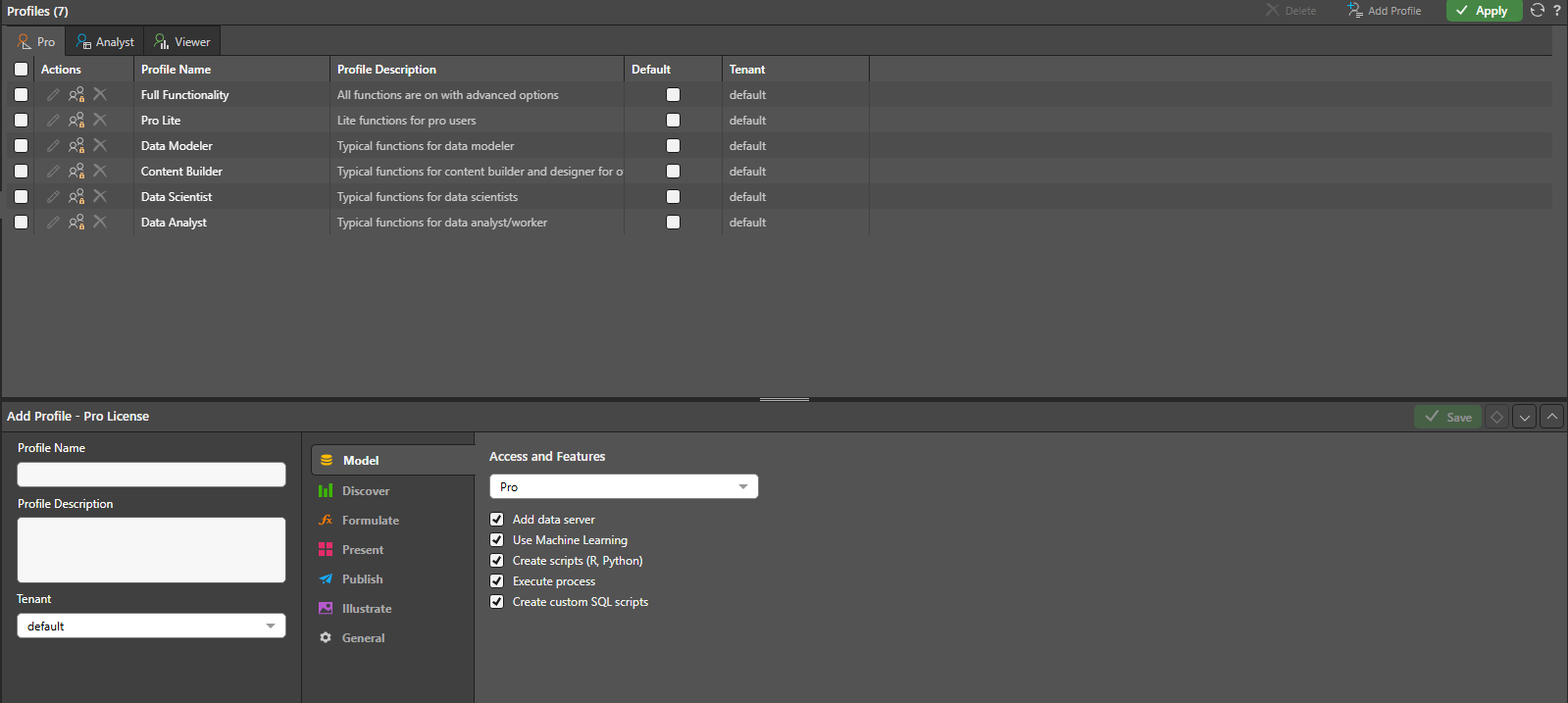This screenshot has height=703, width=1568.
Task: Edit the Data Analyst profile with pencil icon
Action: pyautogui.click(x=53, y=223)
